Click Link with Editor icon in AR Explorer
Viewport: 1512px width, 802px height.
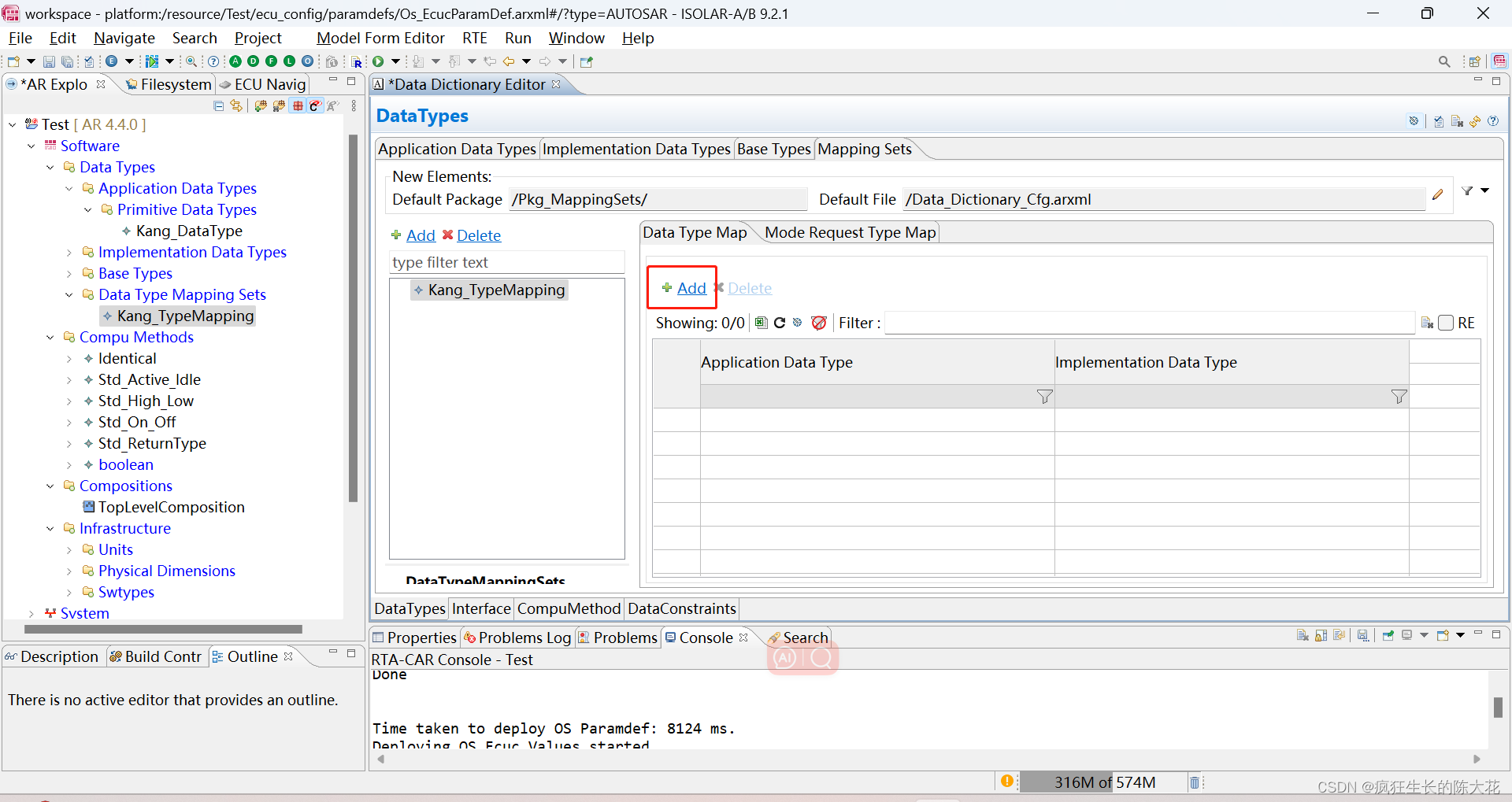point(236,106)
